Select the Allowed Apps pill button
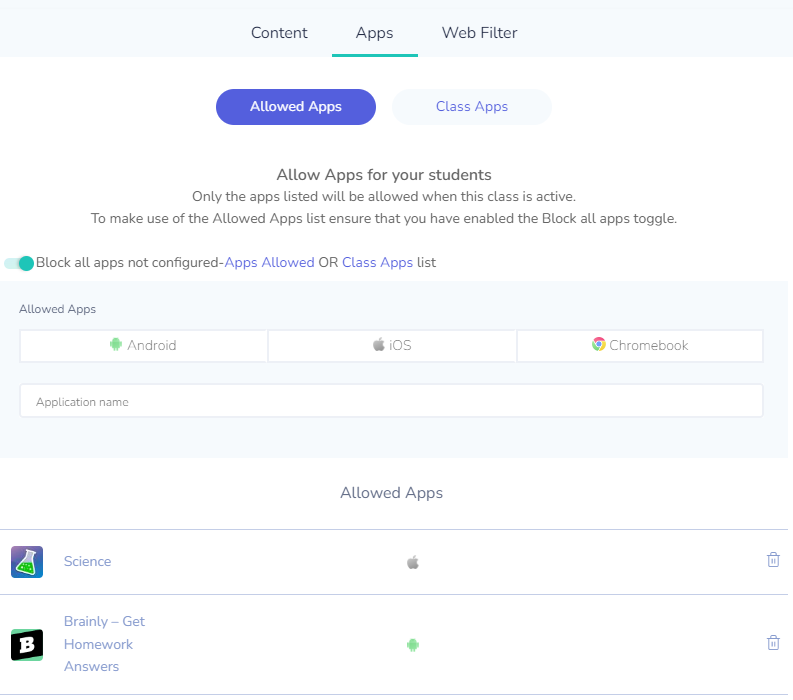Image resolution: width=793 pixels, height=700 pixels. click(296, 107)
